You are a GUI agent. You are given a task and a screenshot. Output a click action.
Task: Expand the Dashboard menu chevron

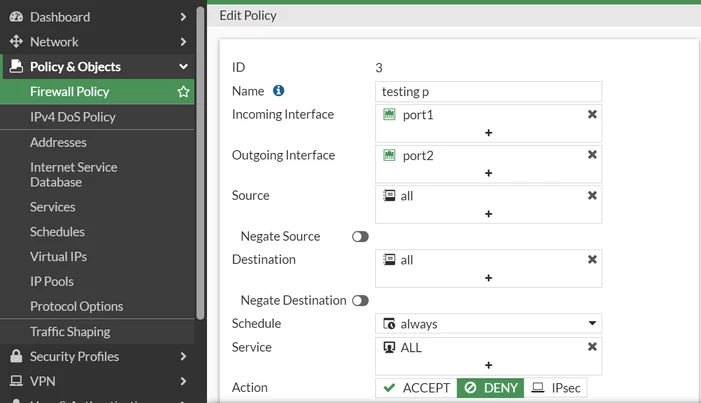pyautogui.click(x=183, y=17)
